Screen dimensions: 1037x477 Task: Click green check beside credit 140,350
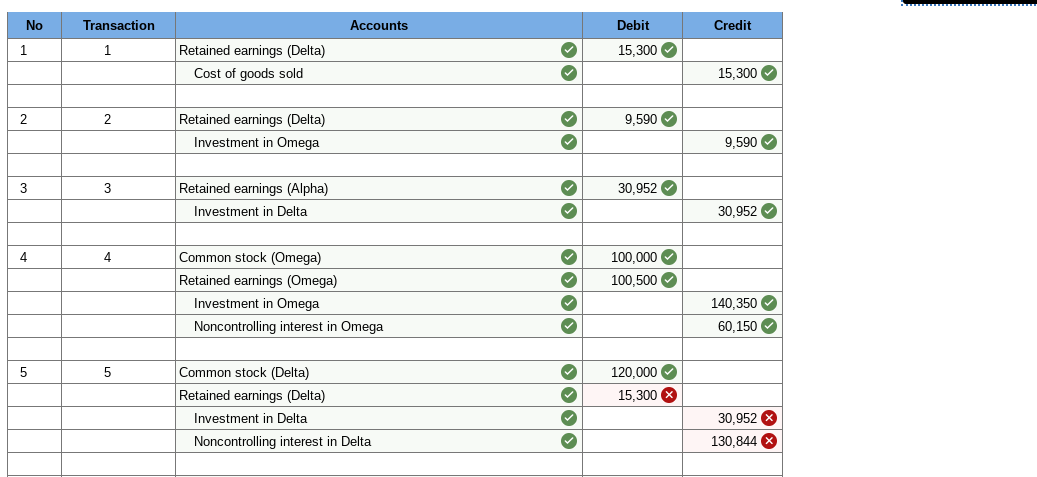(x=768, y=303)
